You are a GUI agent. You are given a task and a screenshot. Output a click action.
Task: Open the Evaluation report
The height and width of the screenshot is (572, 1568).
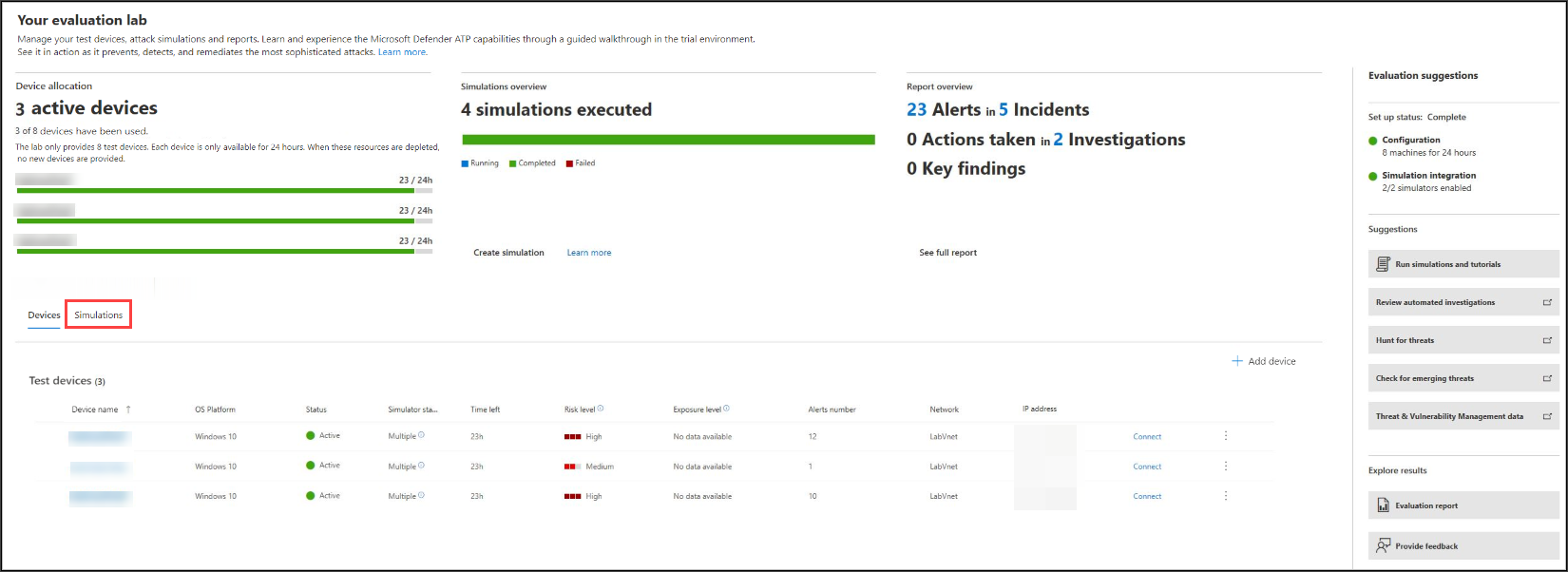click(1463, 505)
